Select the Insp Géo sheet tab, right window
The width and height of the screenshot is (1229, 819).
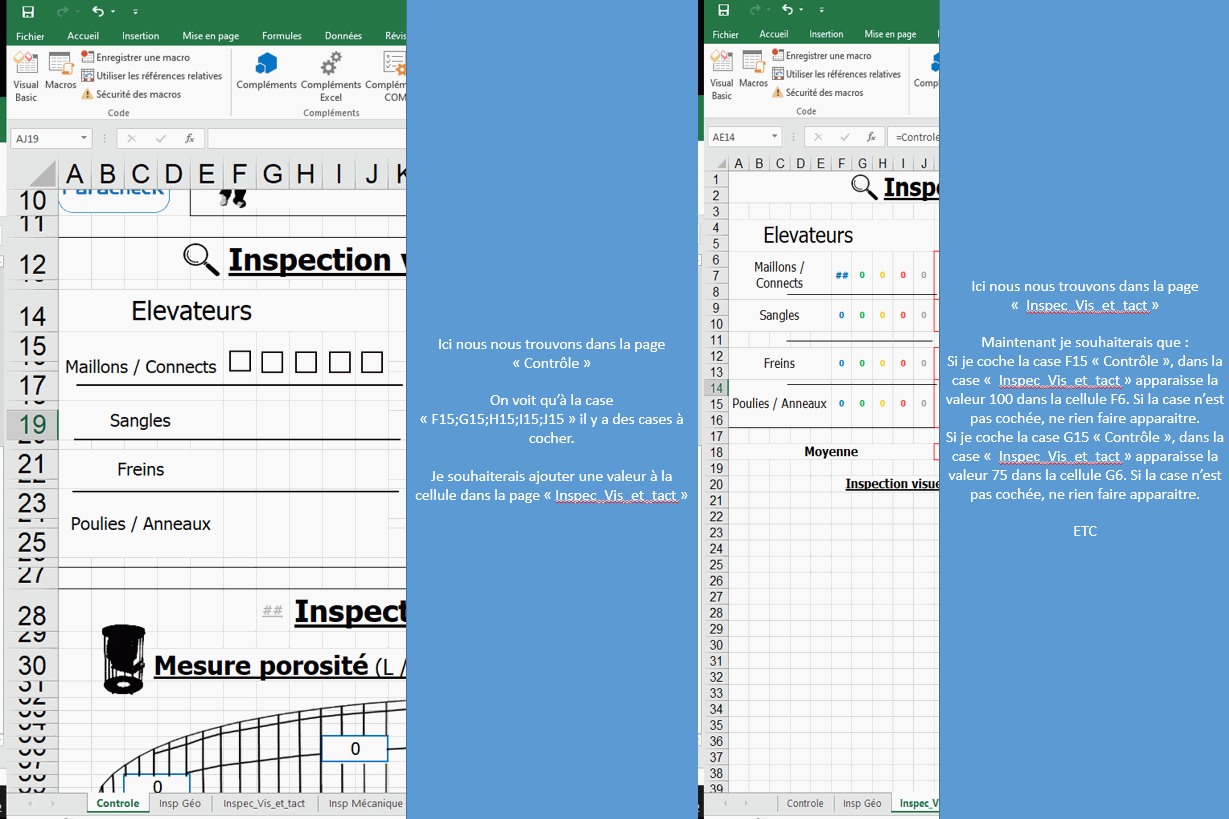(862, 803)
